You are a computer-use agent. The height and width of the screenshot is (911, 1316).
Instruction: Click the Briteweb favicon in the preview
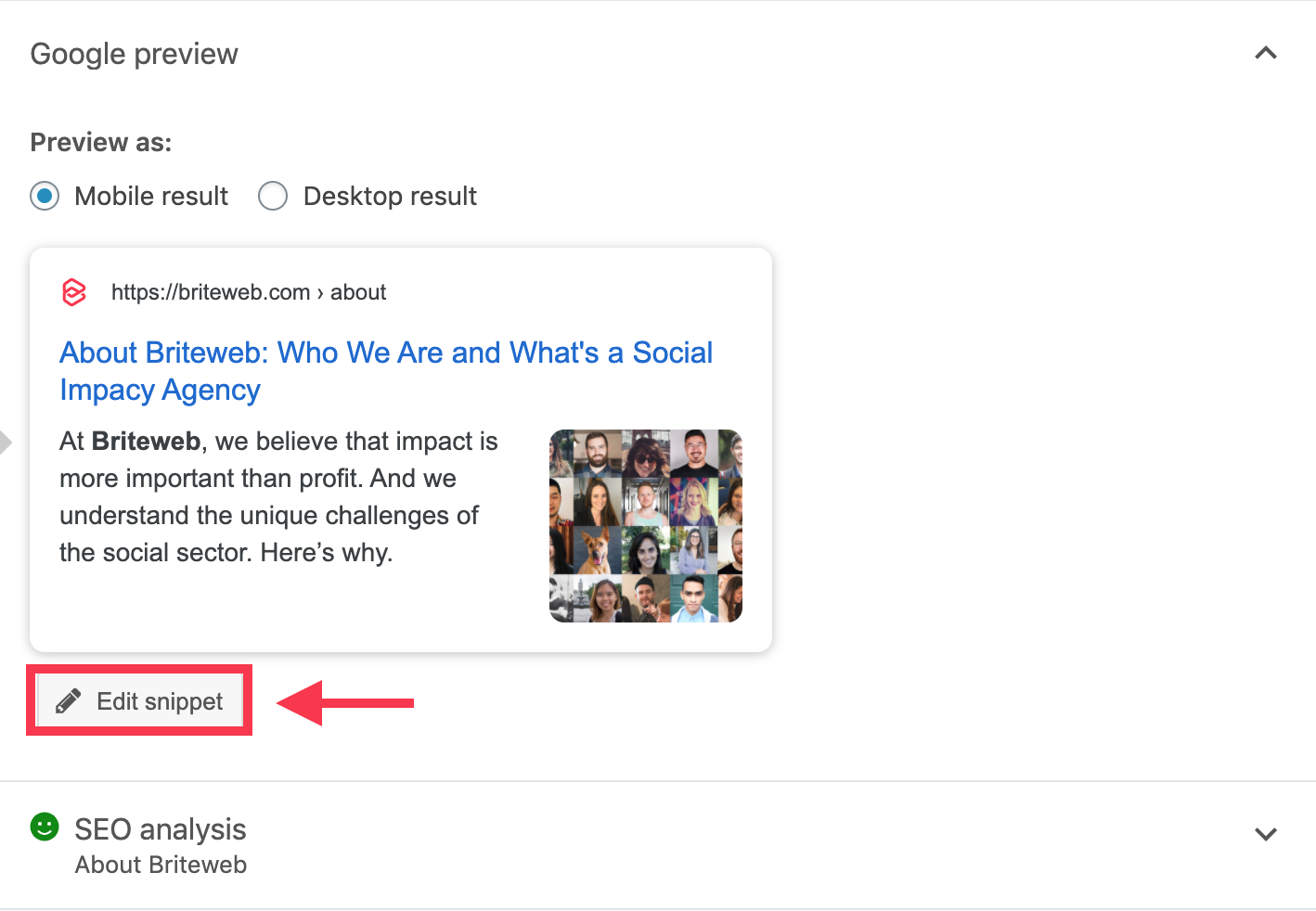(x=74, y=292)
